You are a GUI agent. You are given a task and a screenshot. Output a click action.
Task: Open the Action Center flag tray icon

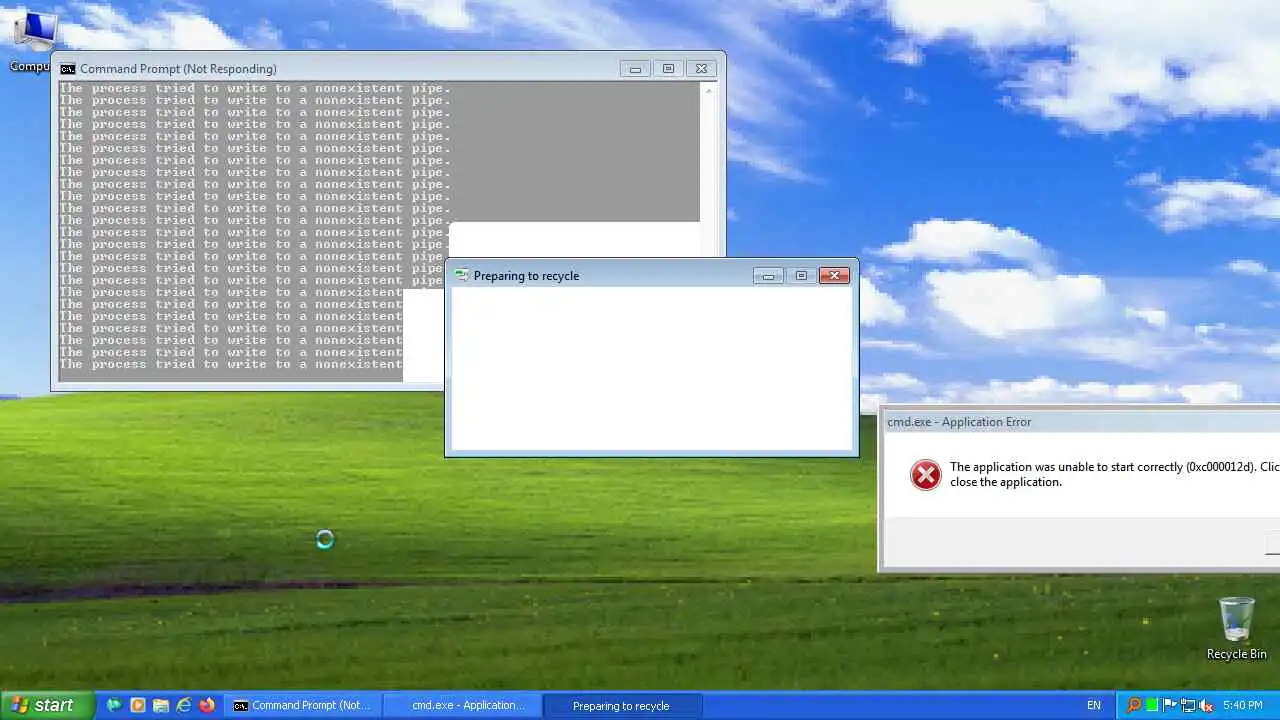click(1170, 705)
